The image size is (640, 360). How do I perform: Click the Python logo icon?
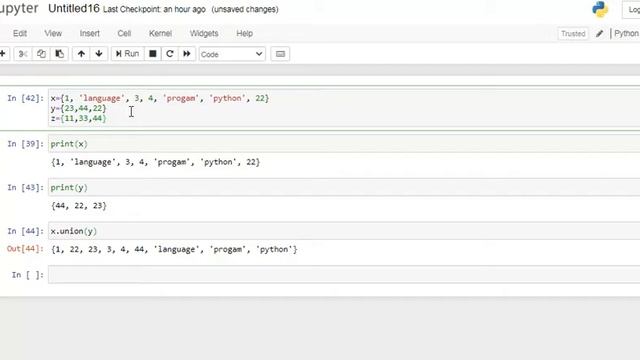click(600, 9)
